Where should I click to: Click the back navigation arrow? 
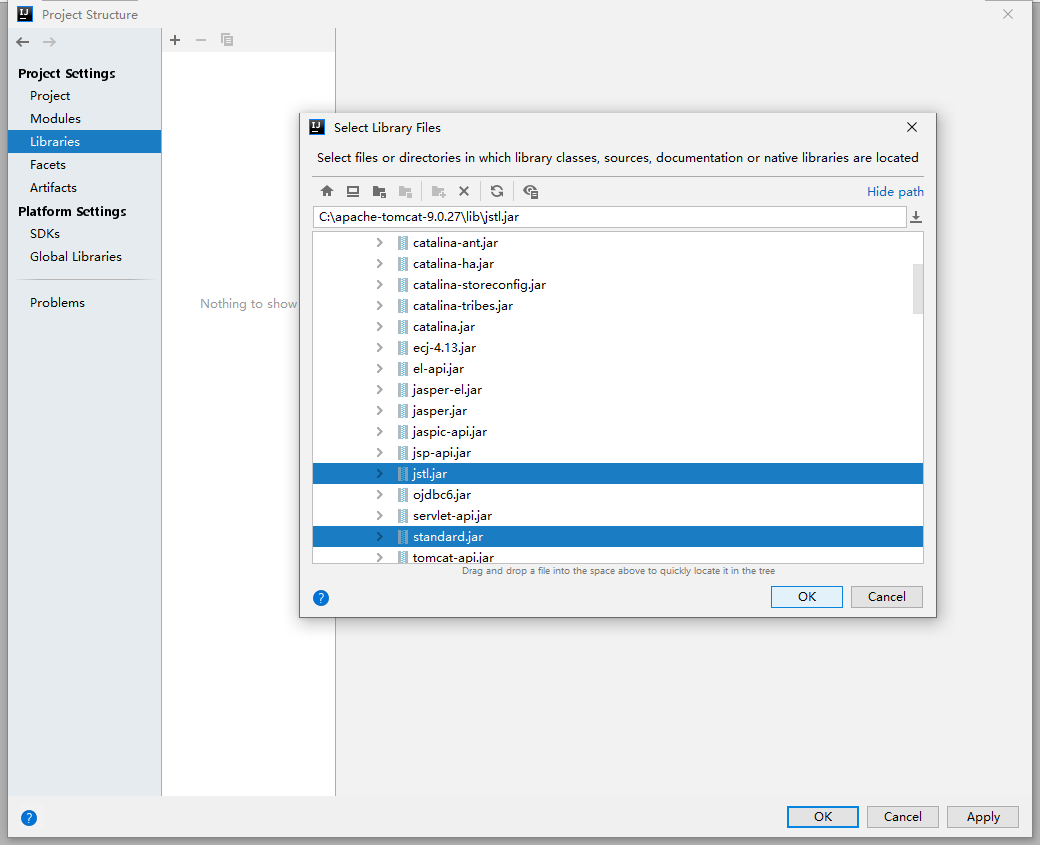coord(22,42)
